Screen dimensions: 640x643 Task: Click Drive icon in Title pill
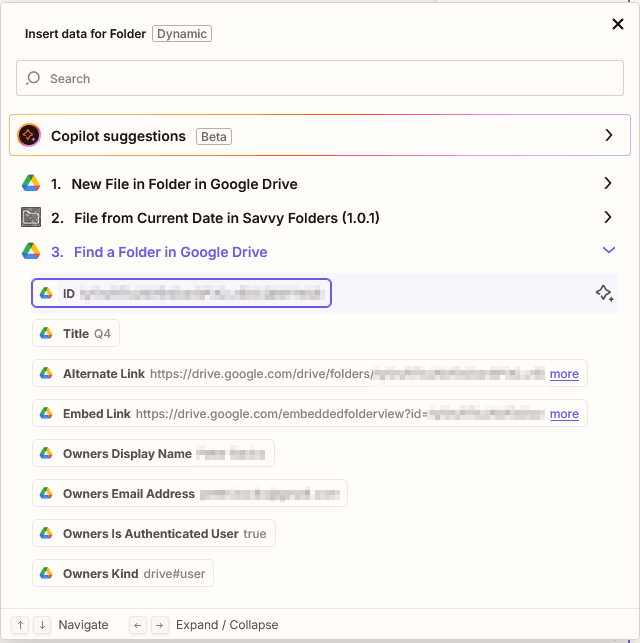click(46, 333)
